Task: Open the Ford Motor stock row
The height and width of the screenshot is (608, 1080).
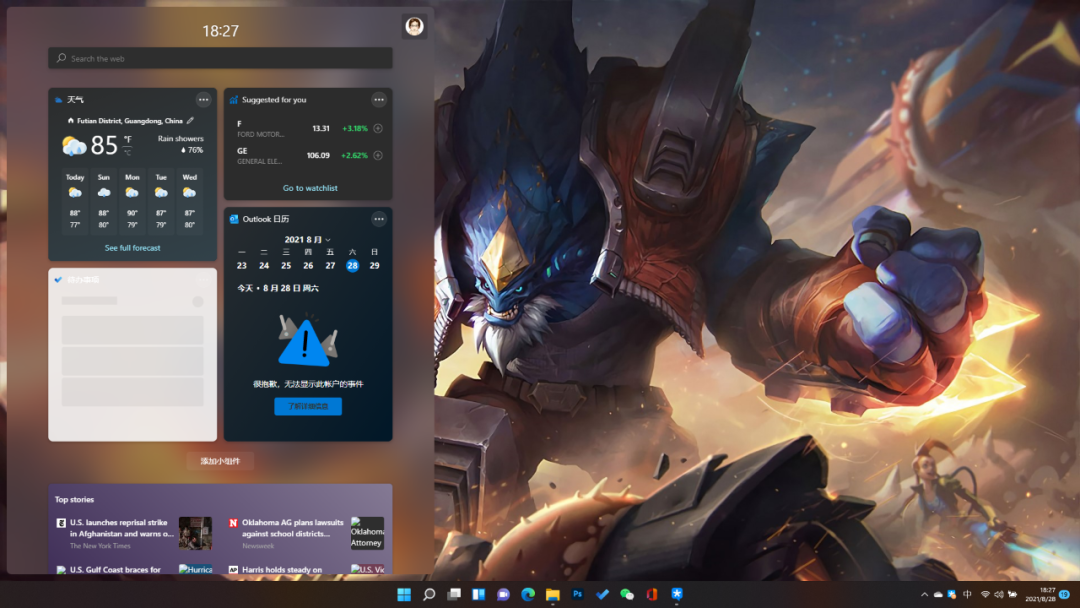Action: [x=308, y=129]
